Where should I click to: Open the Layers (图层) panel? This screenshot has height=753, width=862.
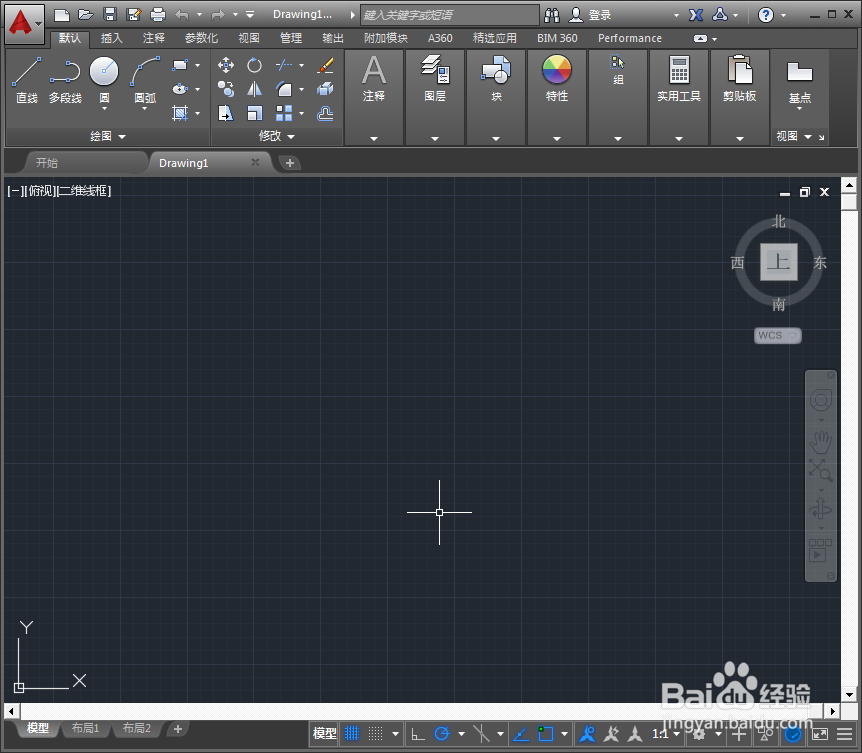[x=435, y=78]
